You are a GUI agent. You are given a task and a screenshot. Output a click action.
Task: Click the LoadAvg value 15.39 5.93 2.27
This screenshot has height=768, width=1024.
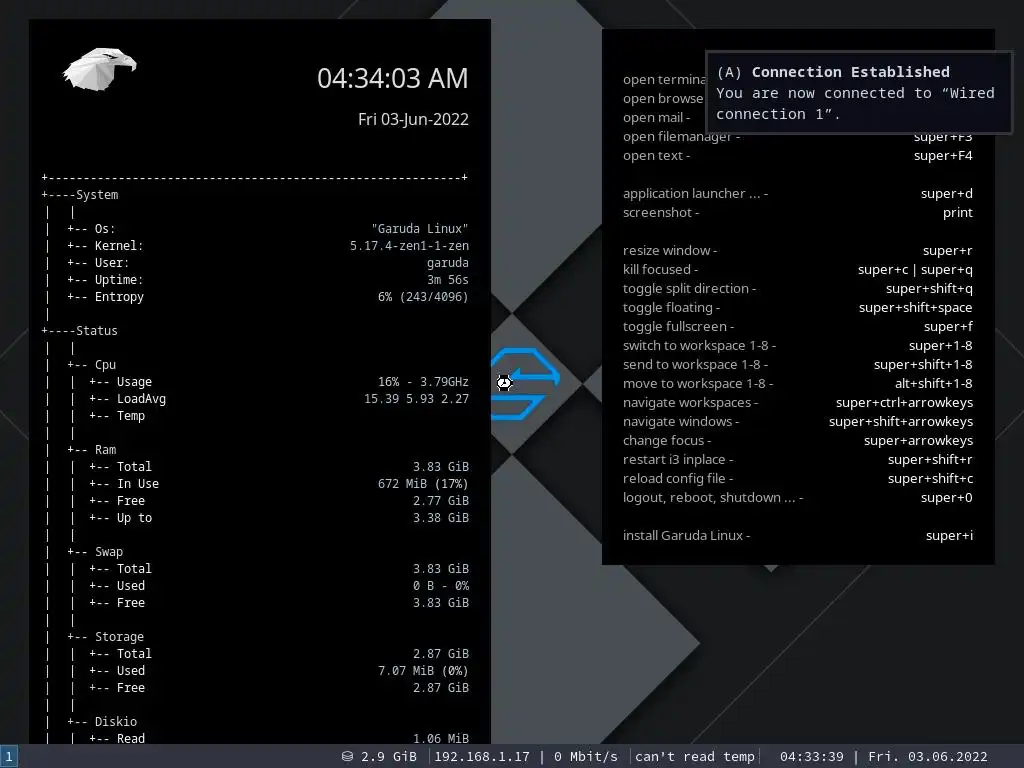coord(416,398)
